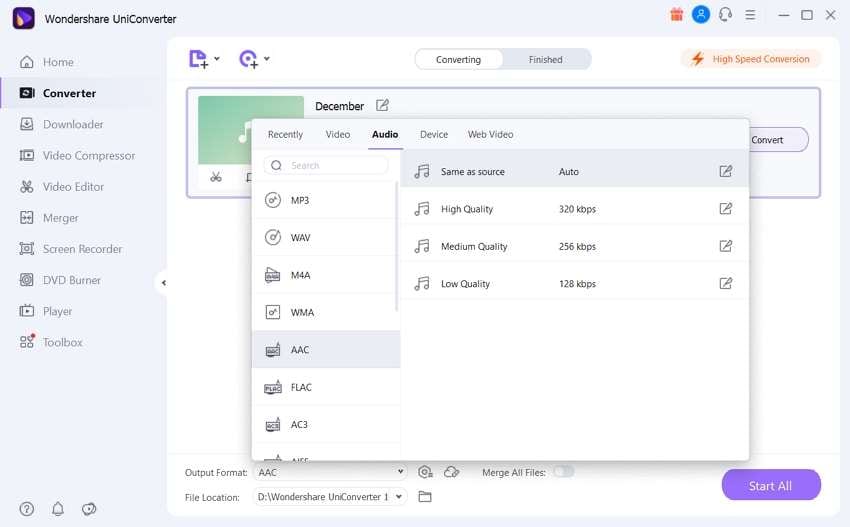Viewport: 850px width, 527px height.
Task: Choose FLAC from the format list
Action: 325,387
